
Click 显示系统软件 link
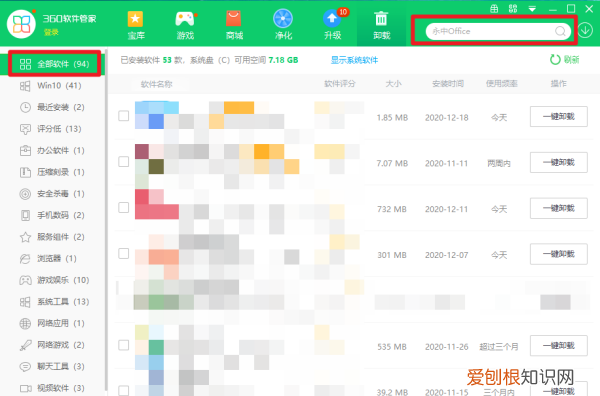354,60
